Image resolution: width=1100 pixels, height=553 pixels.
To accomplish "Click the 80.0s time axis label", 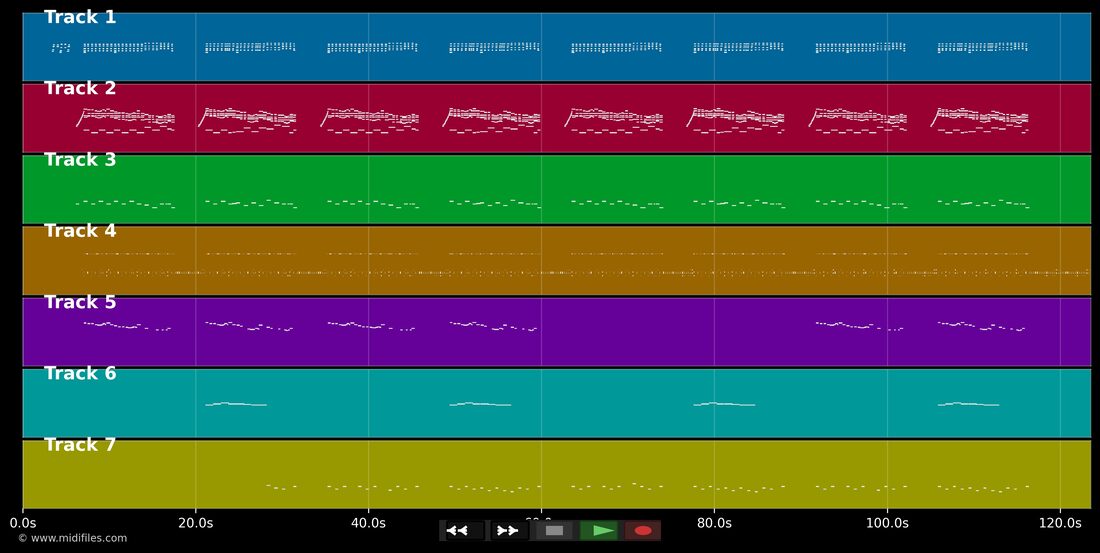I will tap(714, 523).
